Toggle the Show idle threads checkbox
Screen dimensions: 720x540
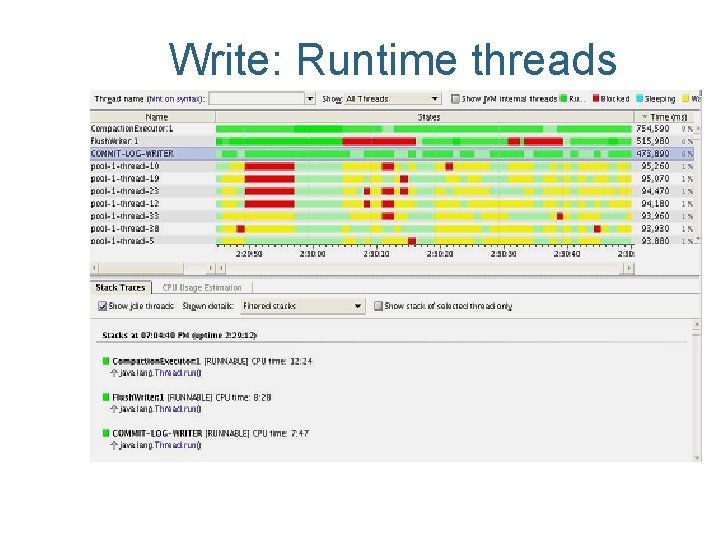pos(102,306)
